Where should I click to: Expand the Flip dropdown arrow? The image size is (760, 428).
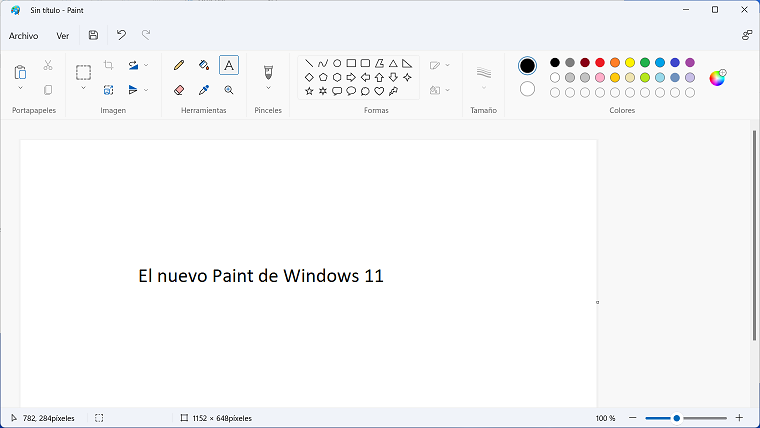pyautogui.click(x=146, y=90)
